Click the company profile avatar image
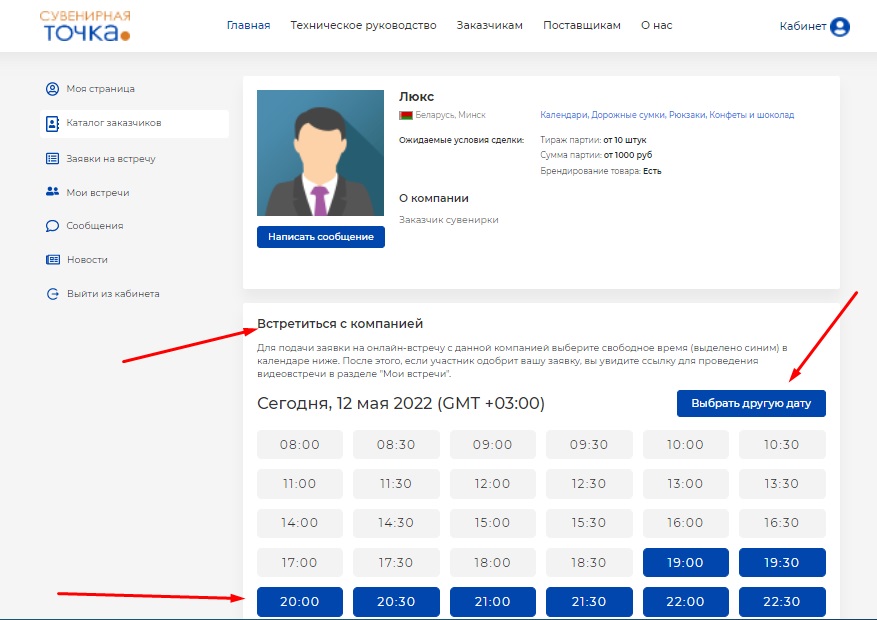The height and width of the screenshot is (620, 877). coord(320,153)
